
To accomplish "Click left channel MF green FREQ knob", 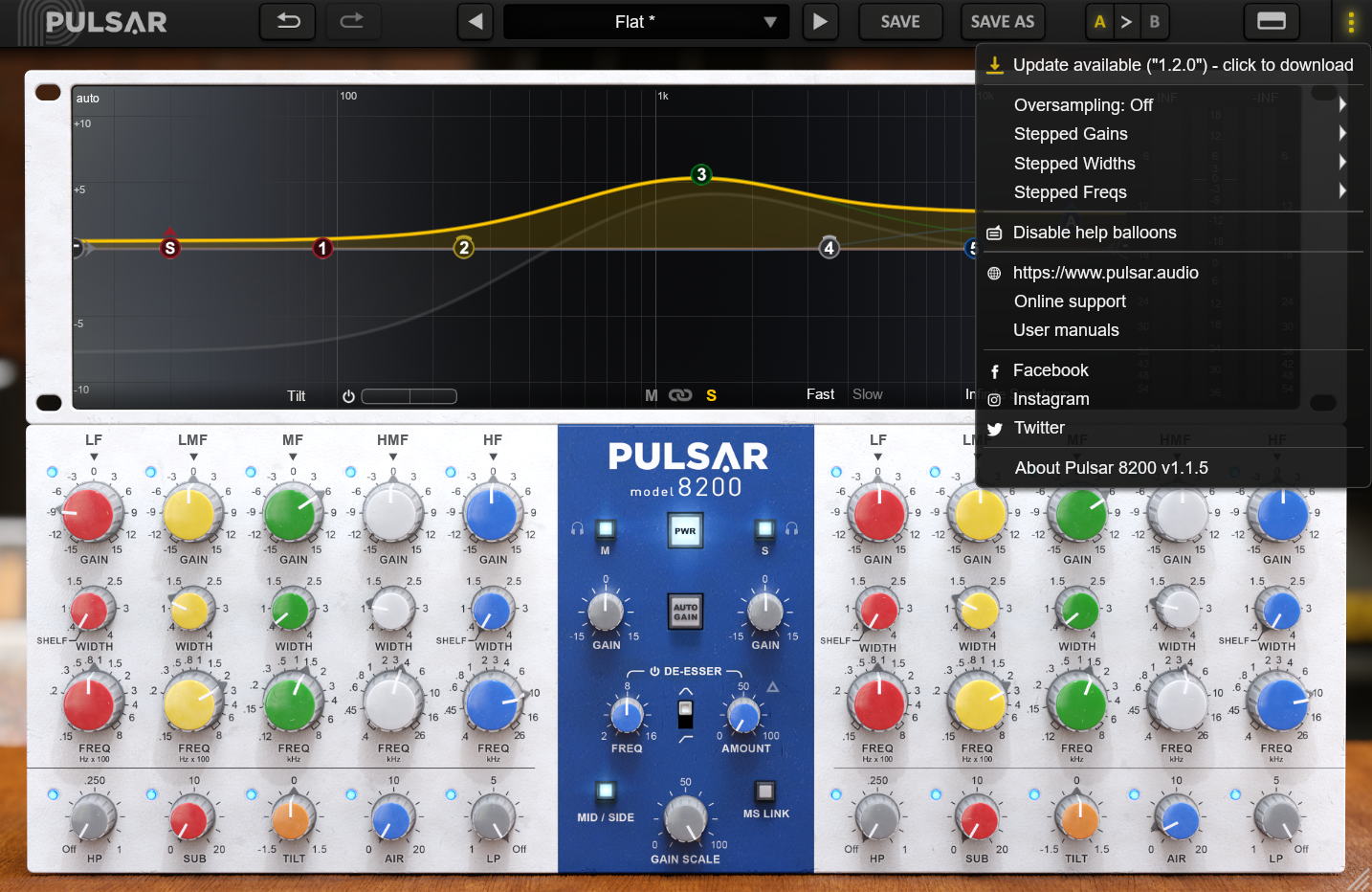I will pos(291,704).
